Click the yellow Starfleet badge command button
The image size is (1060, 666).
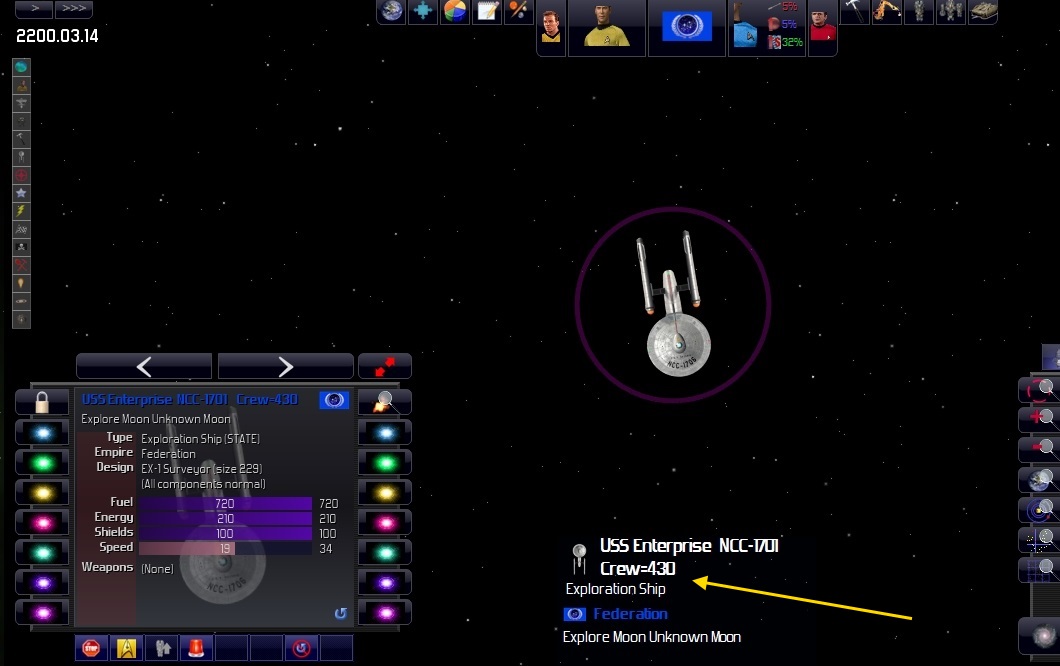coord(126,648)
